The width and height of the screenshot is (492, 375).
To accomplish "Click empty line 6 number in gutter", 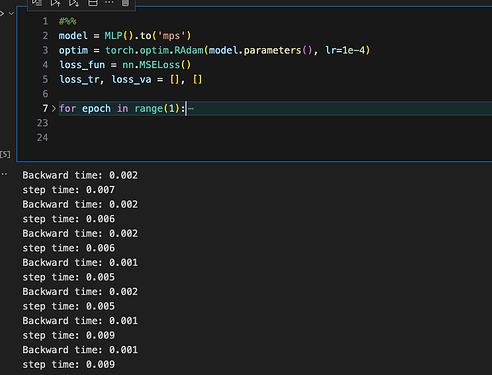I will [x=45, y=94].
